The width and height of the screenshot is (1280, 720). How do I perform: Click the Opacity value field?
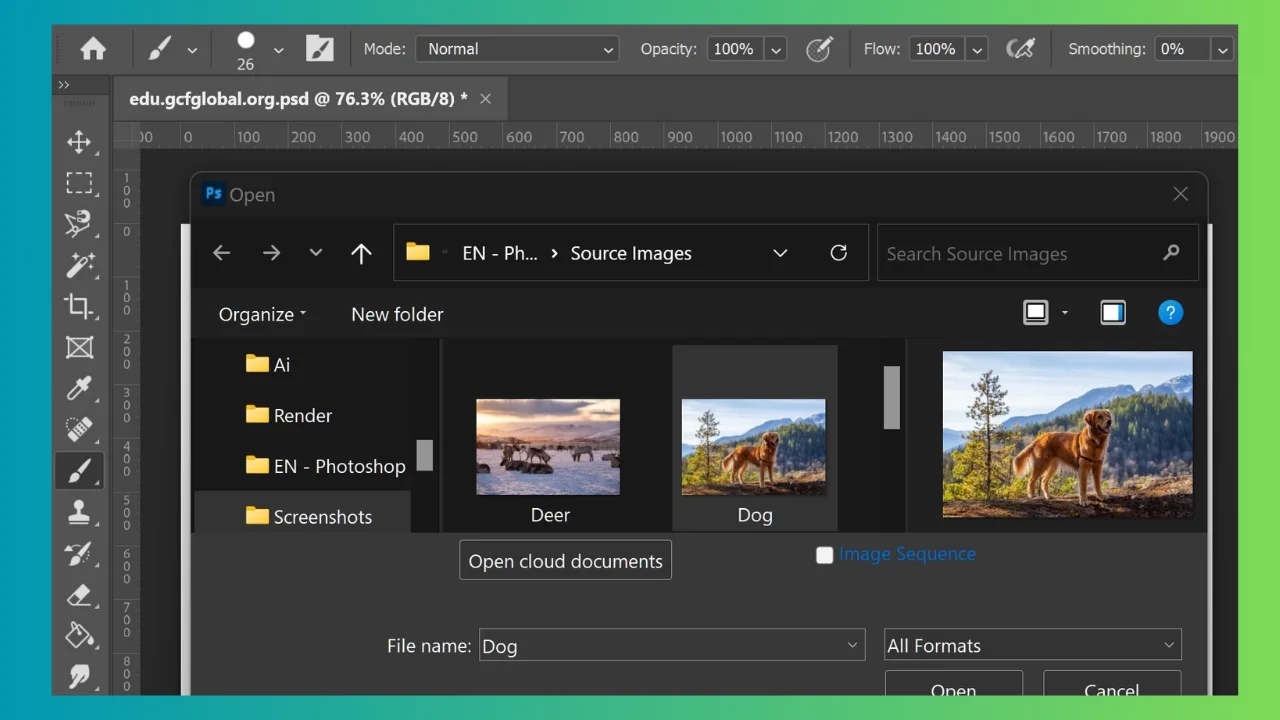point(735,49)
